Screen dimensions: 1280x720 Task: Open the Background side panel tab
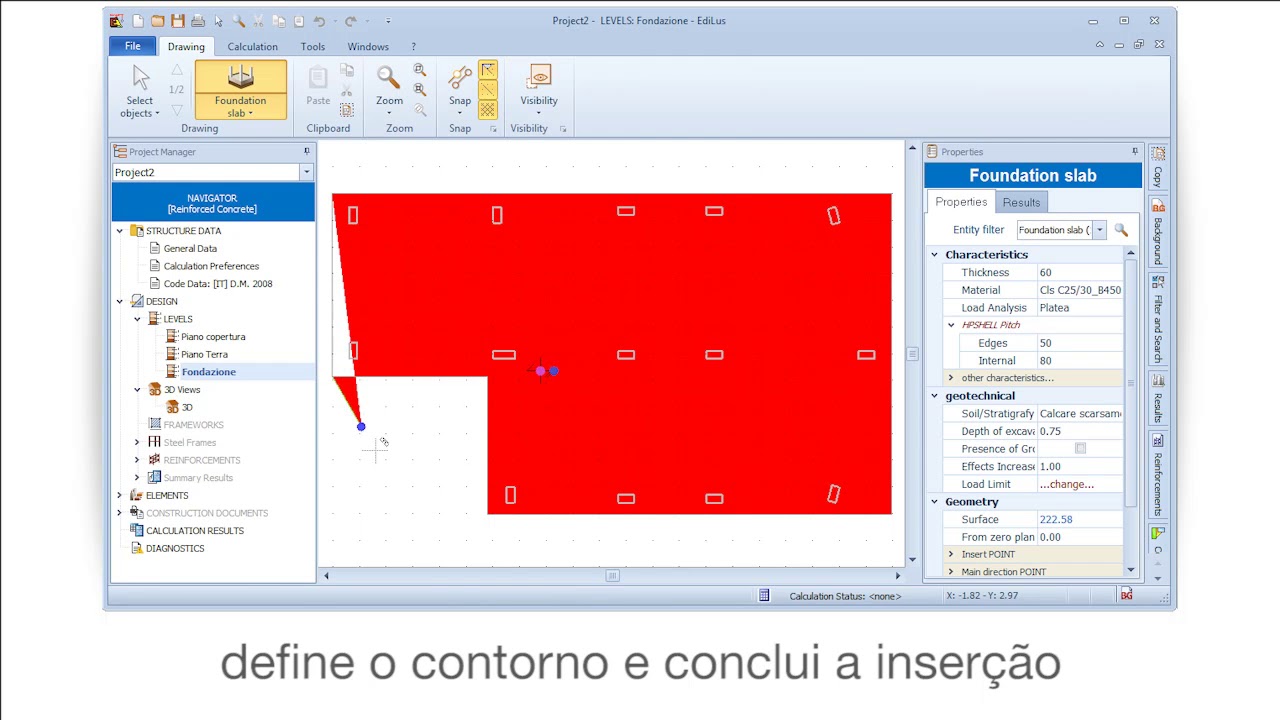click(1158, 232)
